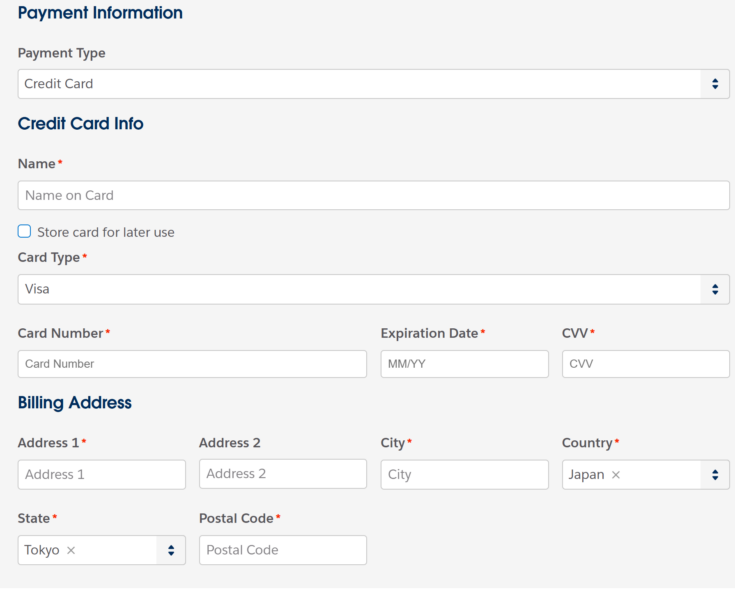735x600 pixels.
Task: Click the State field's up-down arrow icon
Action: [171, 550]
